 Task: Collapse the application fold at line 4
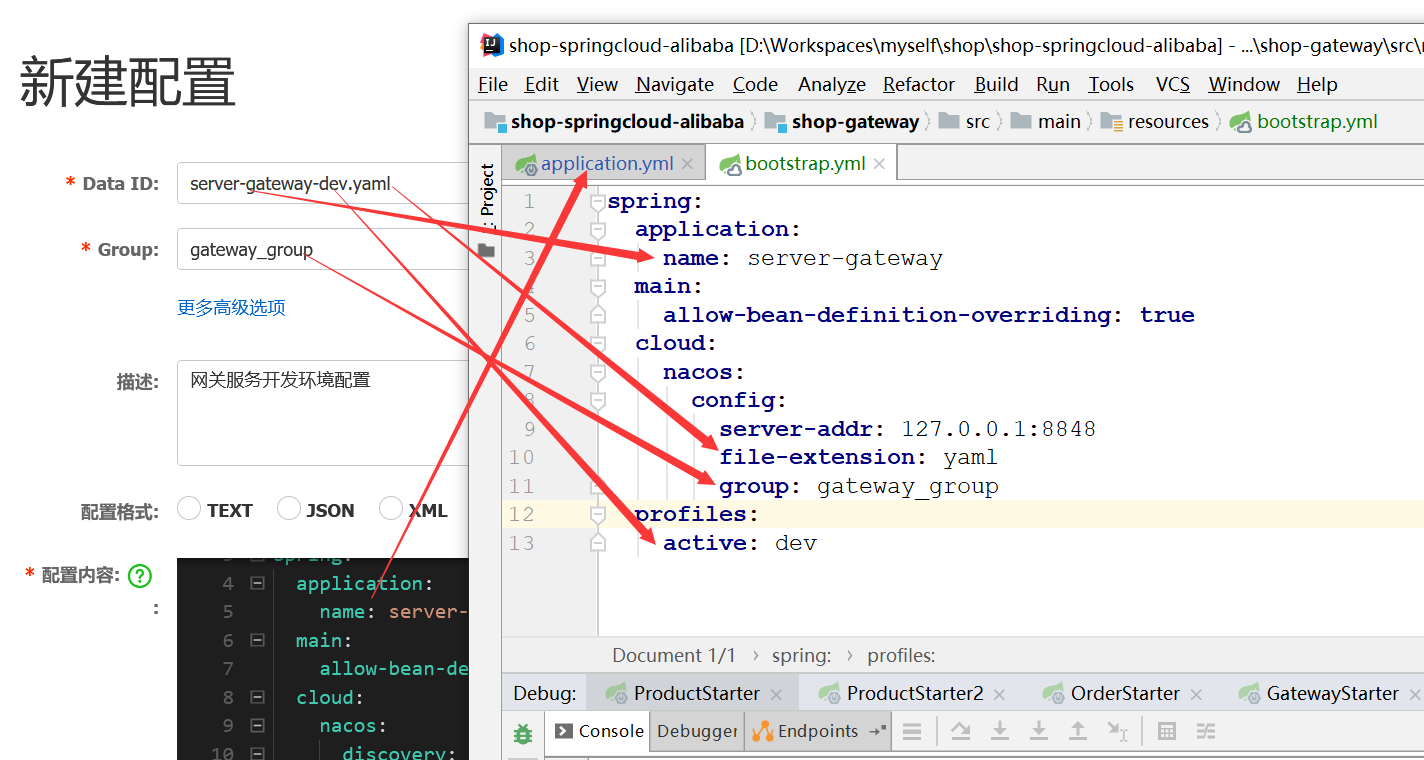point(257,583)
